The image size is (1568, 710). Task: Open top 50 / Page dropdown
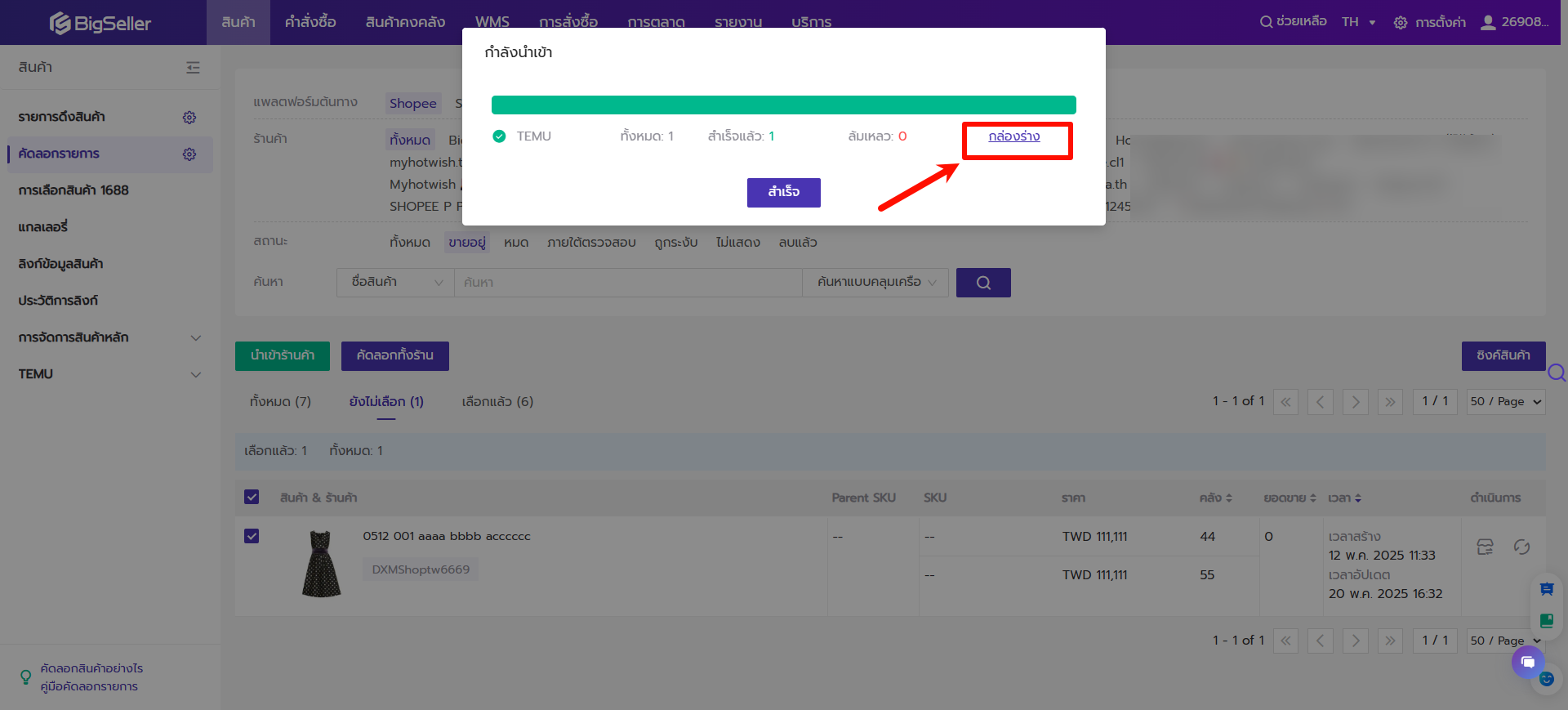point(1506,402)
